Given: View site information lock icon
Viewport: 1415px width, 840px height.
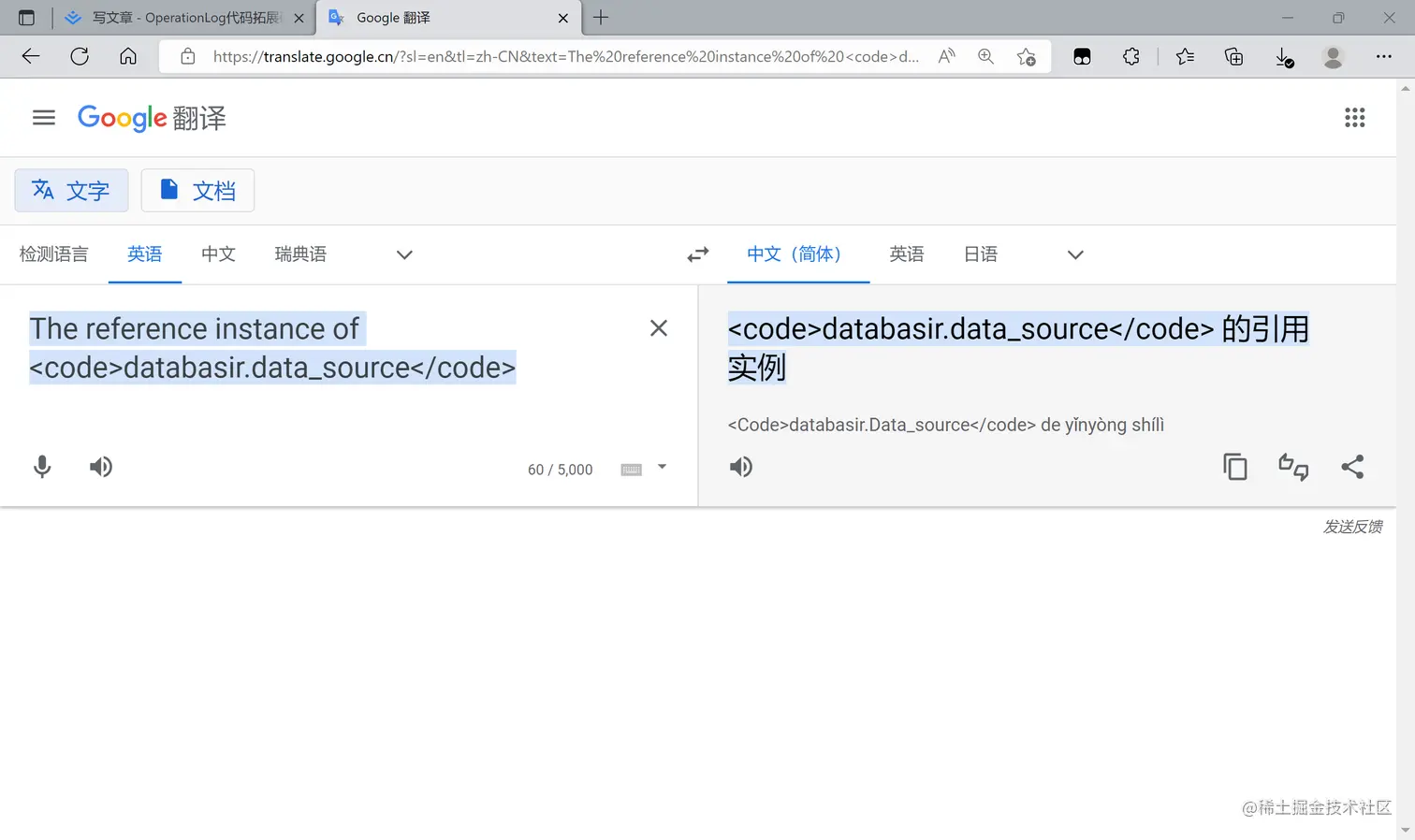Looking at the screenshot, I should coord(188,56).
